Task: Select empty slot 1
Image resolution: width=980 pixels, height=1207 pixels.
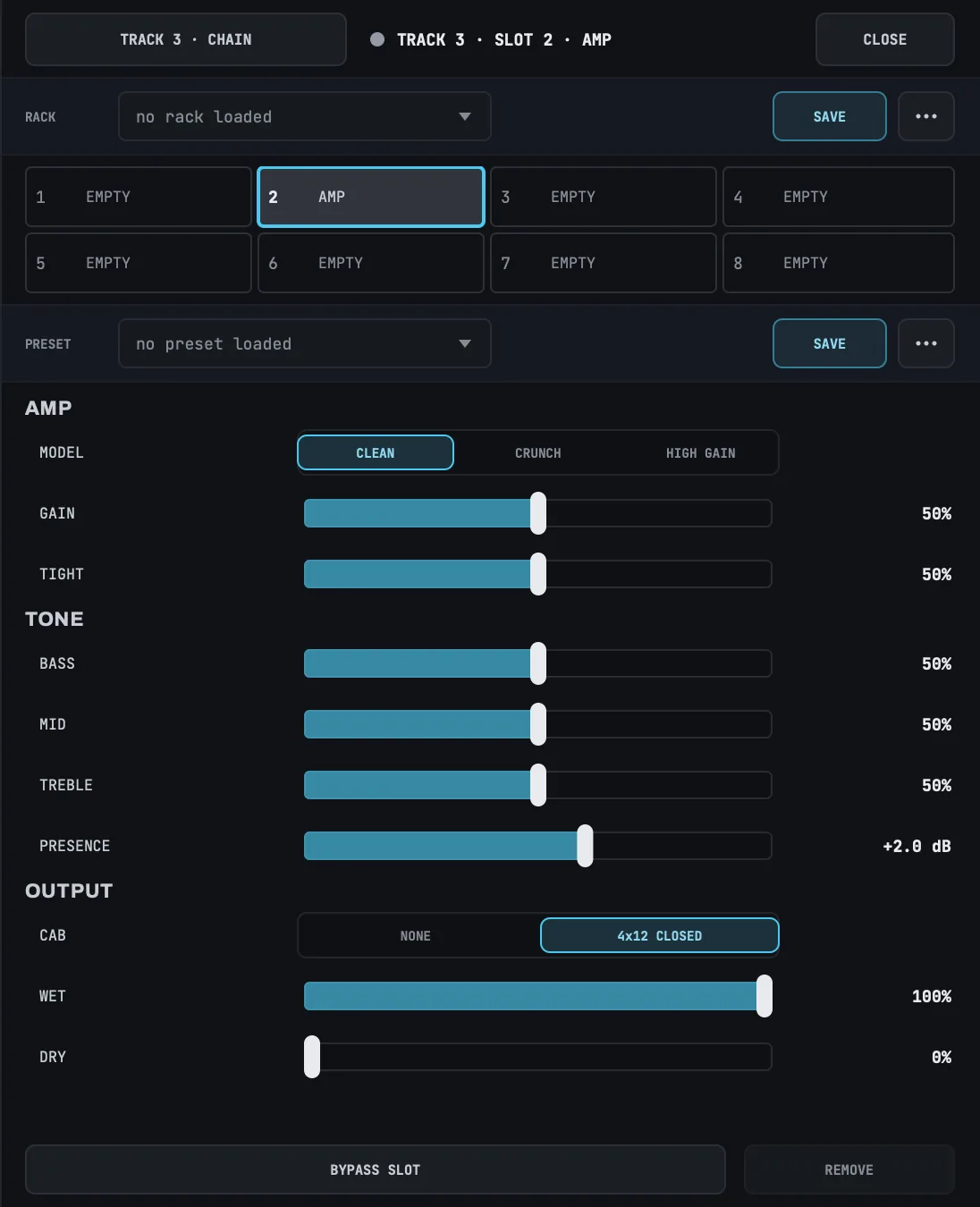Action: point(139,197)
